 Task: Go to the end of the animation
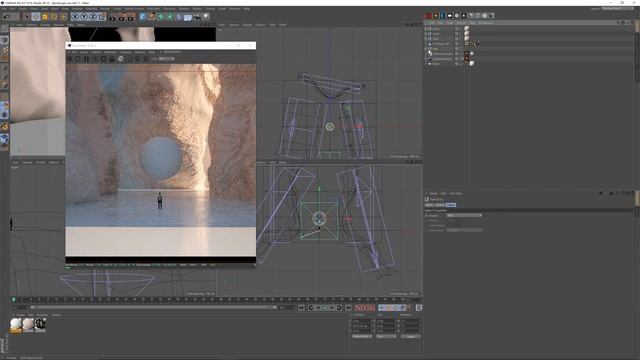click(x=348, y=308)
